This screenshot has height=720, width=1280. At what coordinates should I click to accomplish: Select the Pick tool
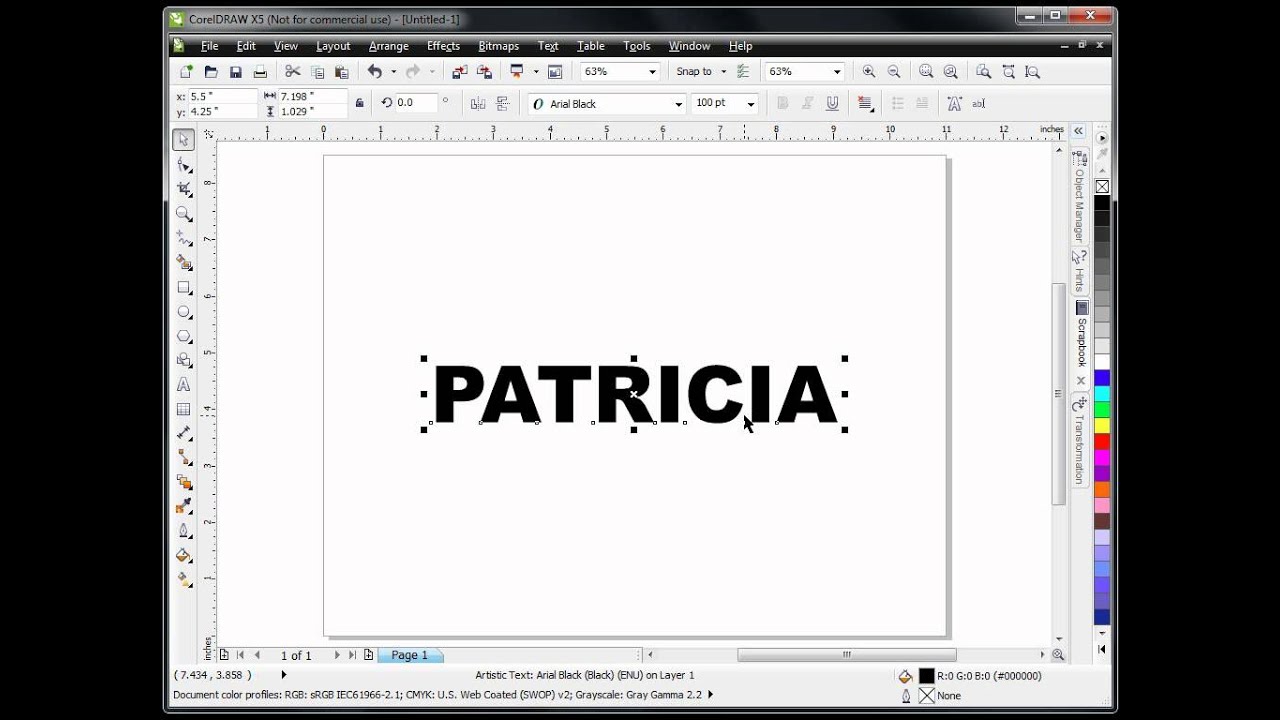pos(184,140)
